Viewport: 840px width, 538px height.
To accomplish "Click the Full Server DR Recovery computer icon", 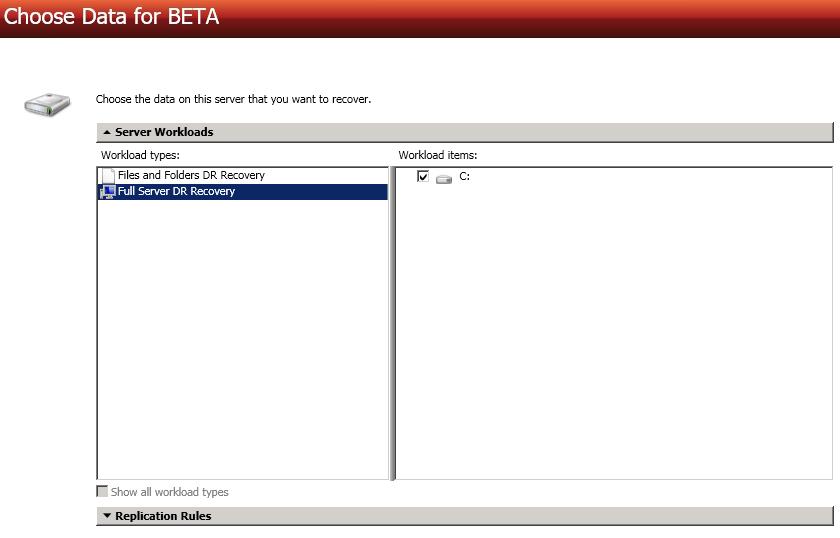I will coord(108,192).
